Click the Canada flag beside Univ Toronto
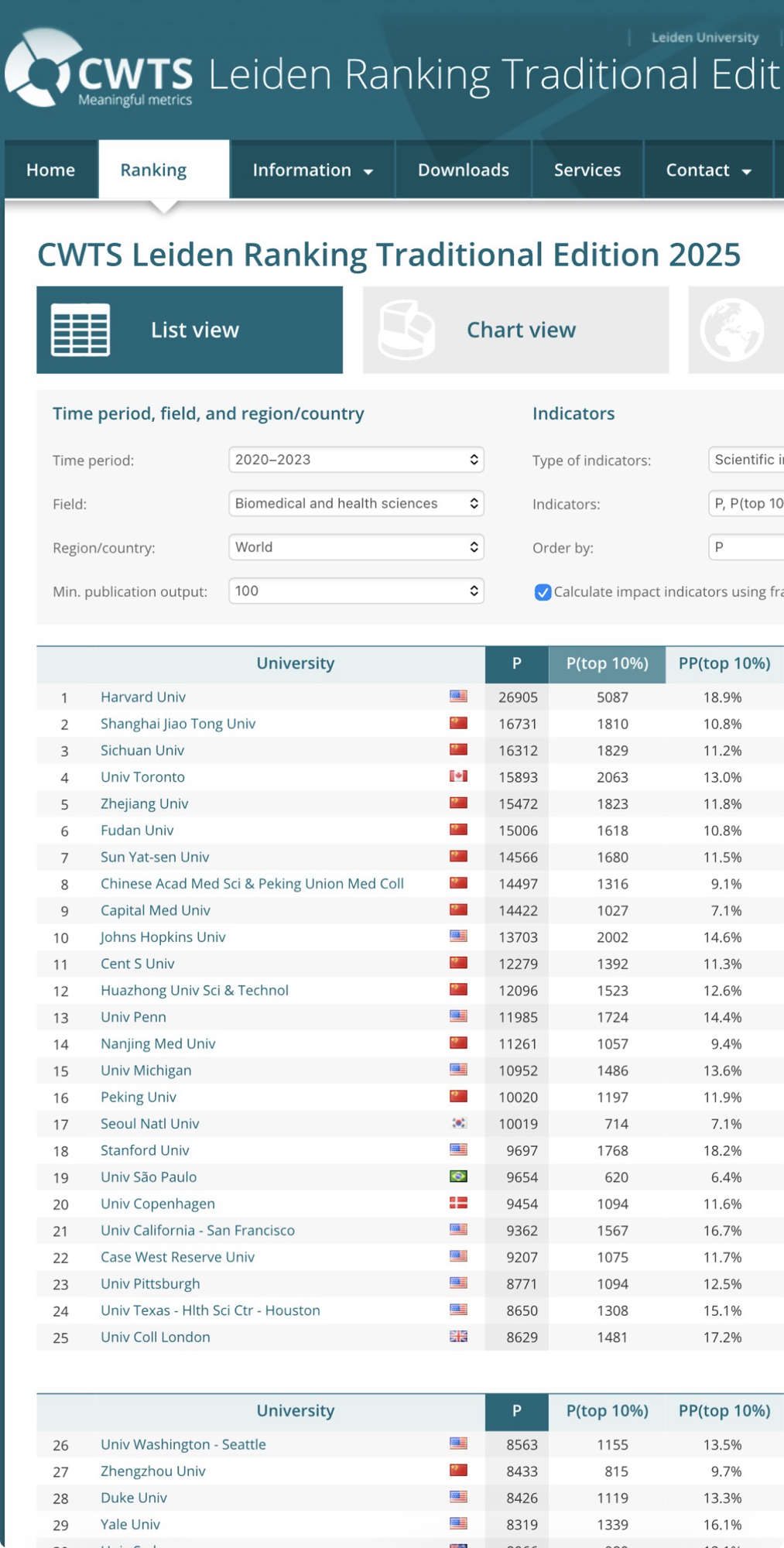This screenshot has height=1548, width=784. coord(458,776)
